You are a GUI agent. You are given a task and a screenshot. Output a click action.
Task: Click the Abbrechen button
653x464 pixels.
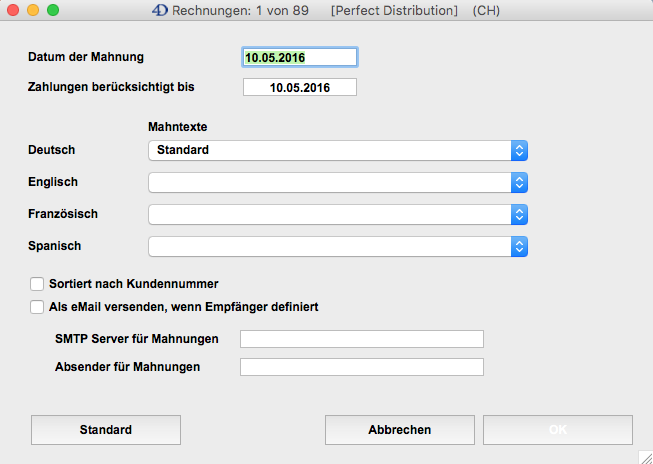point(400,430)
